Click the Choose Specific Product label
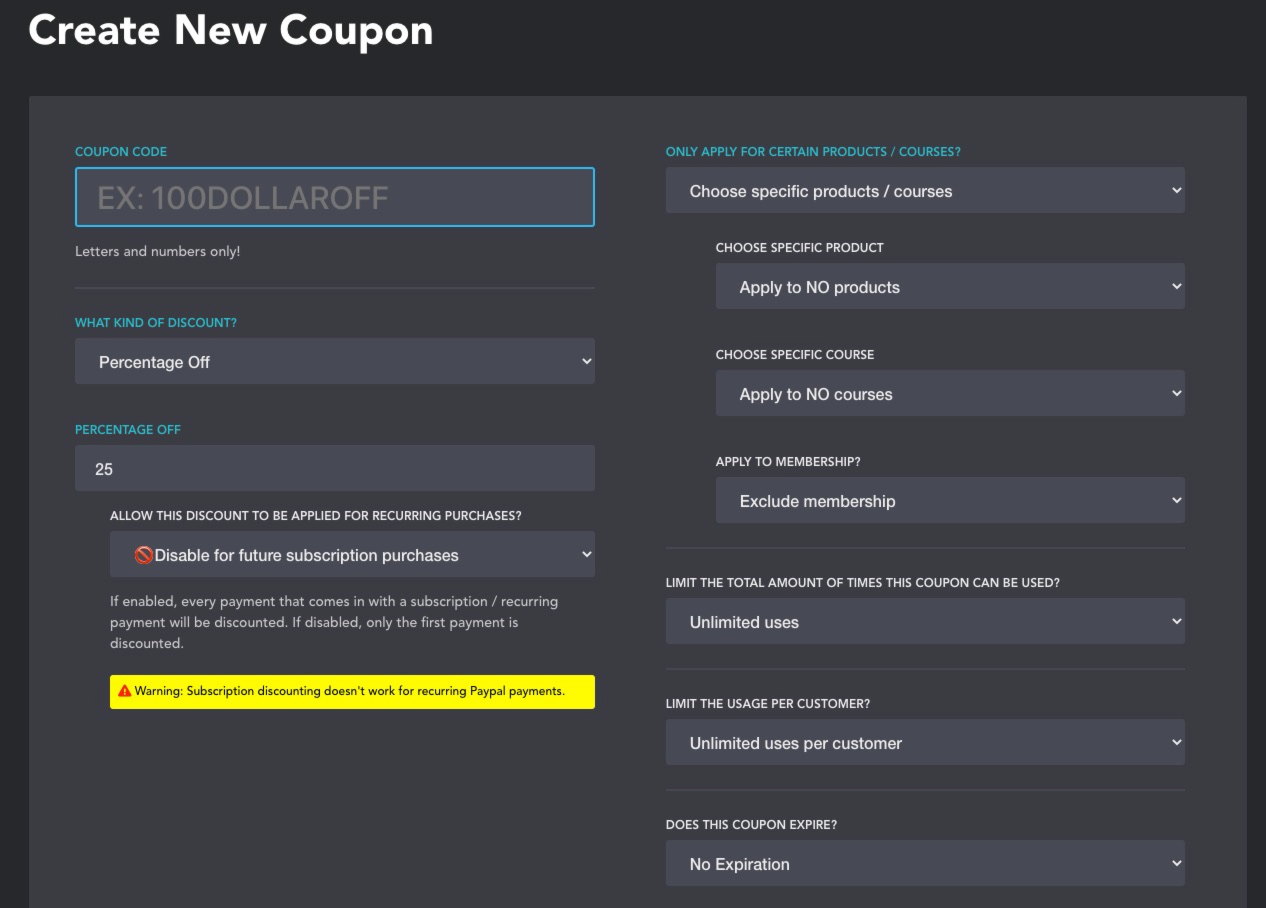The image size is (1266, 908). (x=800, y=248)
